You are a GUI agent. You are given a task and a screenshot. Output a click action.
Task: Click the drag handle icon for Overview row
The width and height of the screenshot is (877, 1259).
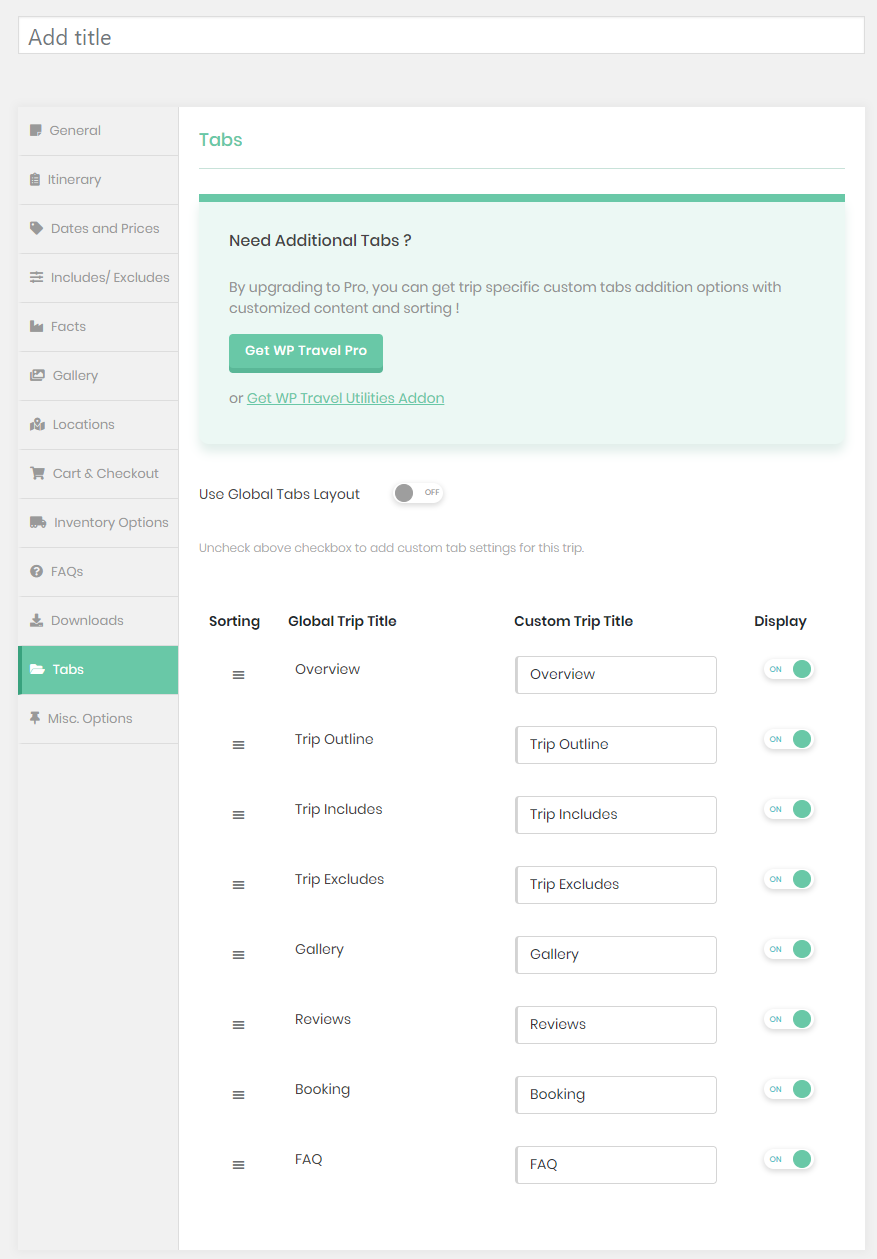pyautogui.click(x=238, y=675)
